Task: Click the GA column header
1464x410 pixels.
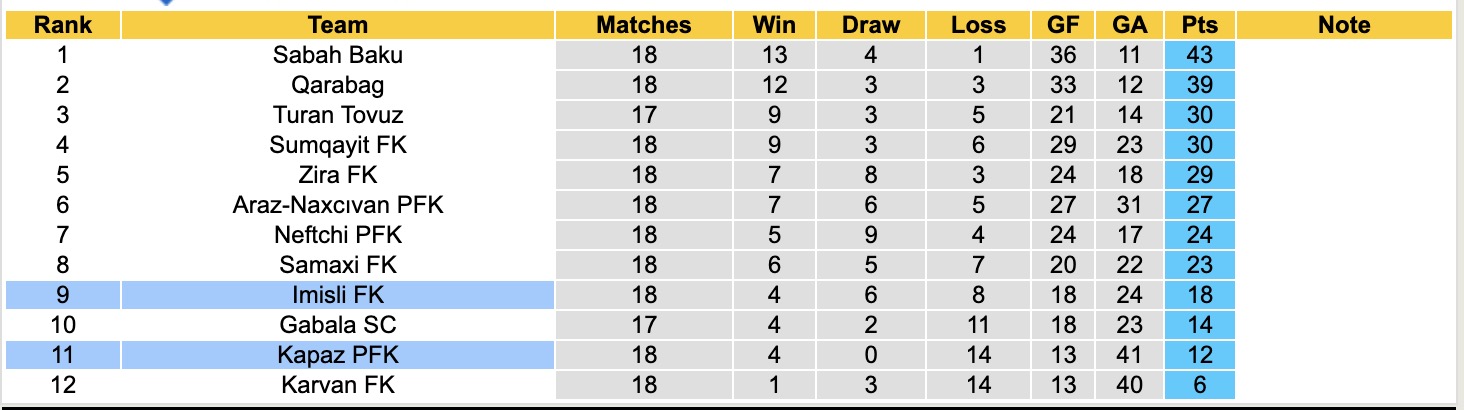Action: click(x=1130, y=25)
